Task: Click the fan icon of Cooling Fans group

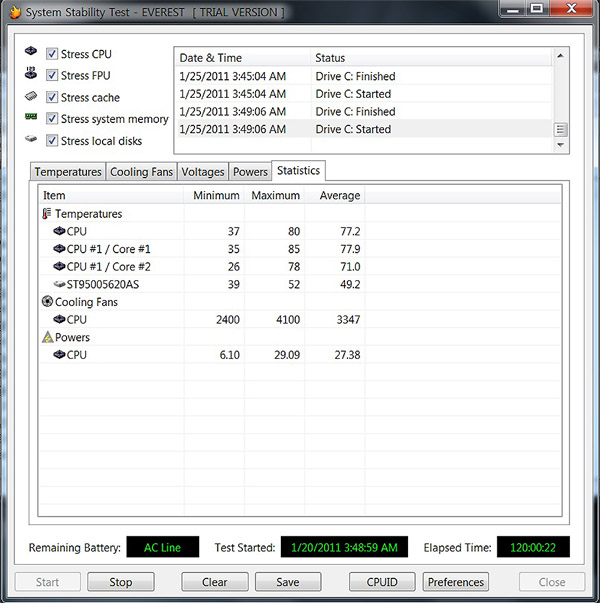Action: click(47, 301)
